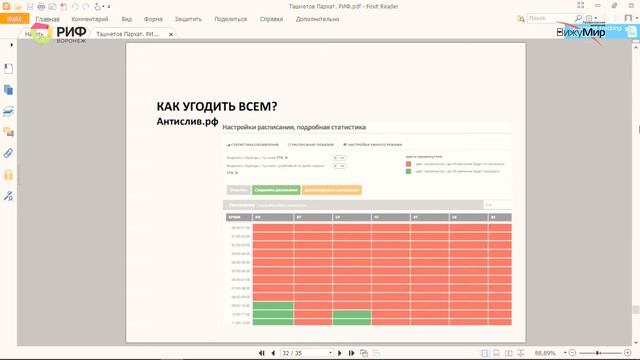Open the Файл menu

[14, 19]
